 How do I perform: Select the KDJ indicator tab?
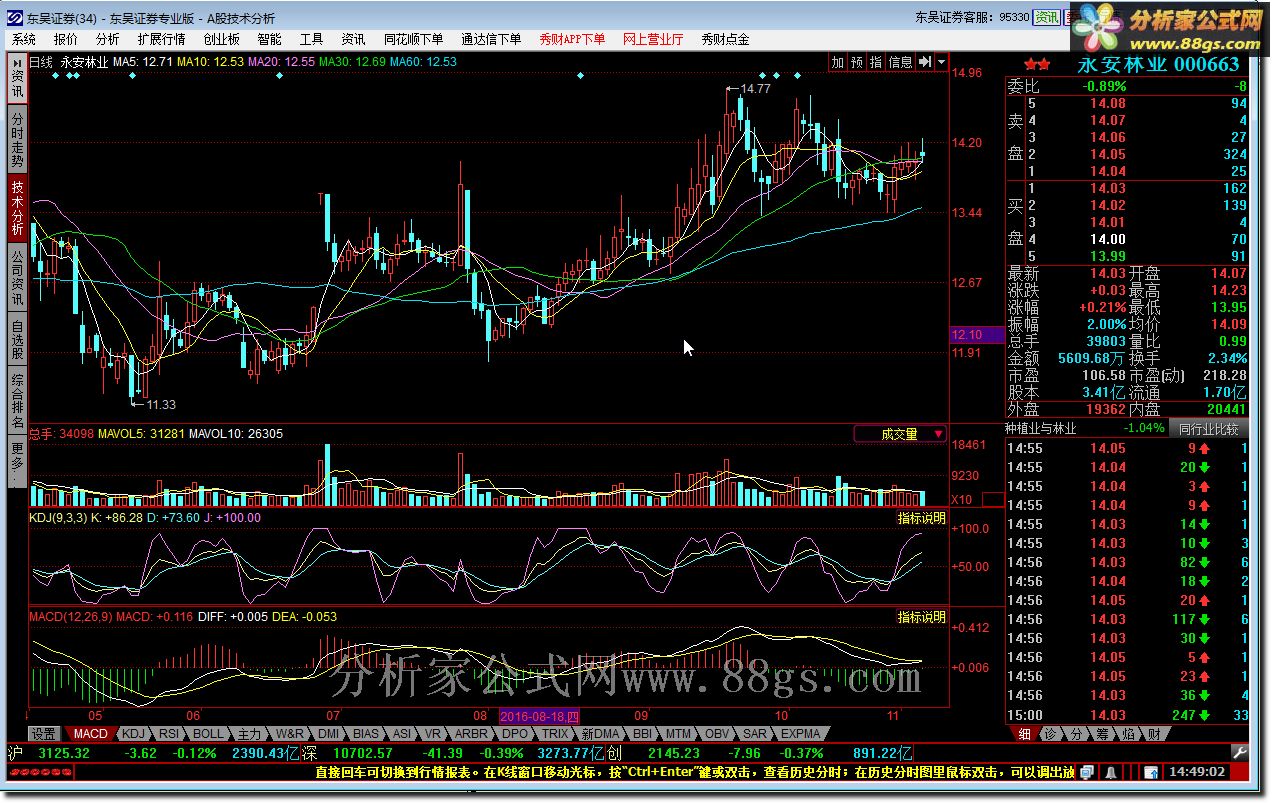132,734
